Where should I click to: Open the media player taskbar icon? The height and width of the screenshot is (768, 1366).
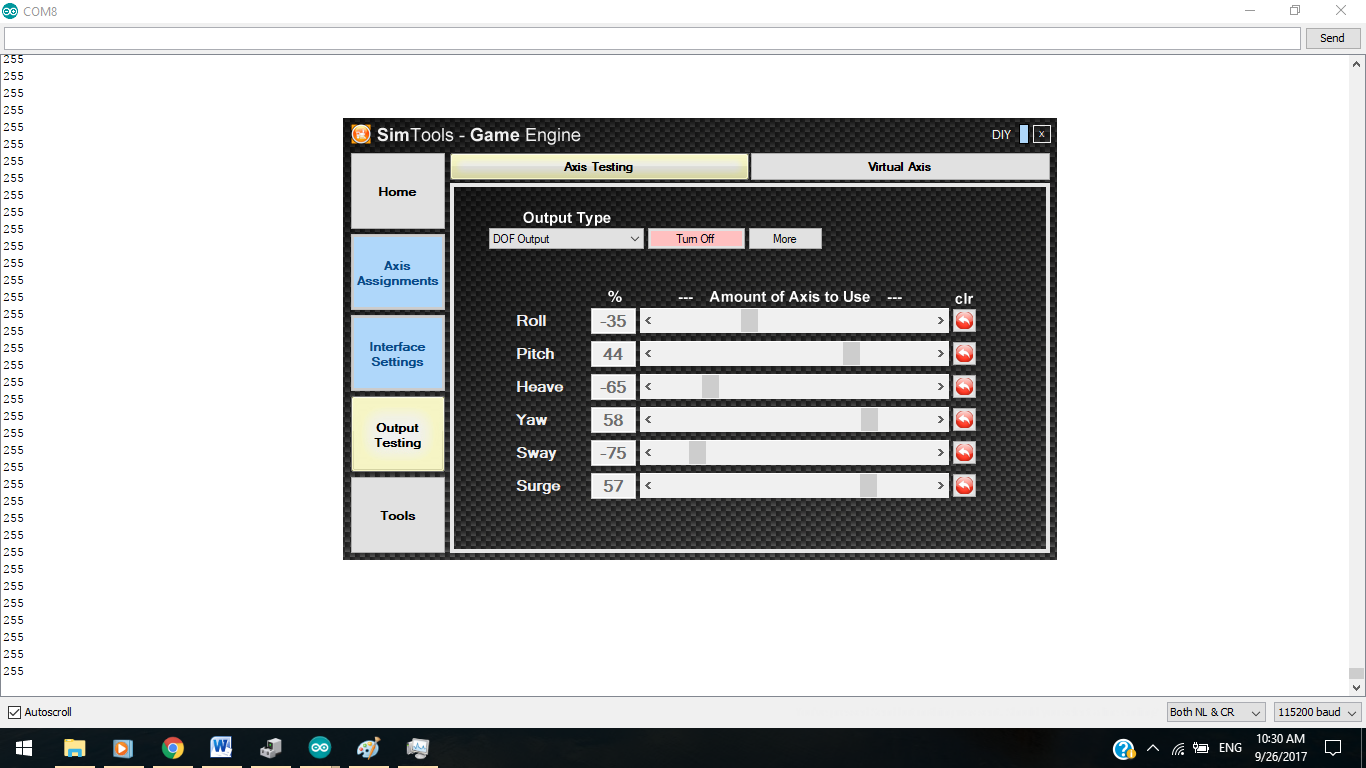(x=122, y=748)
